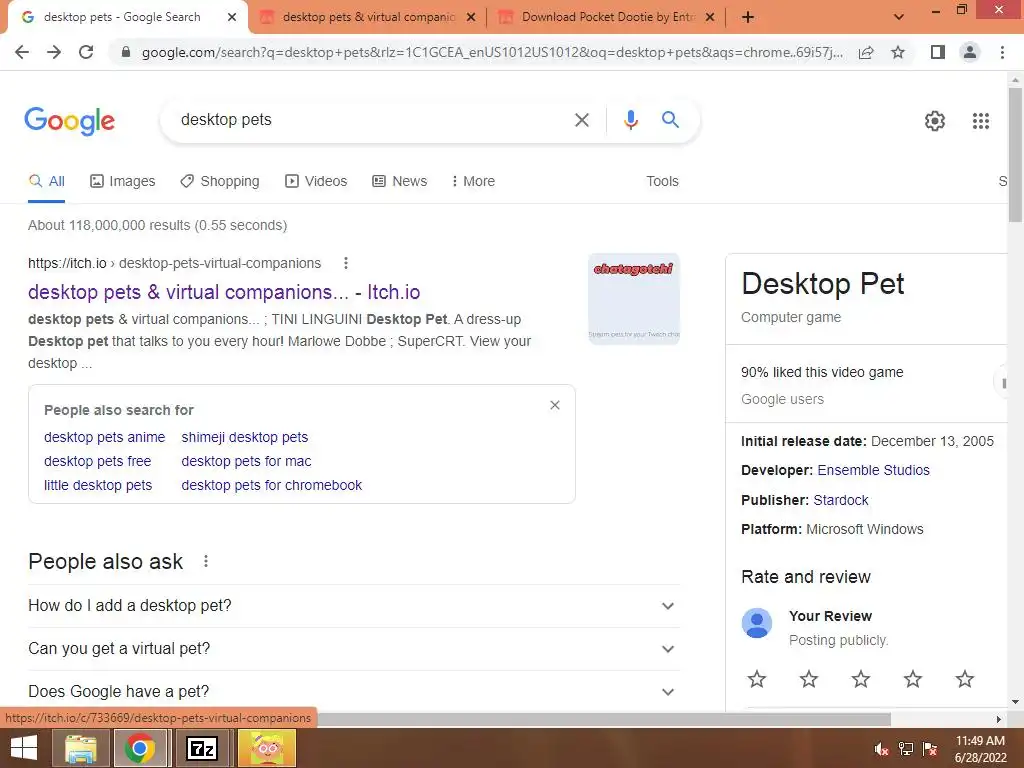1024x768 pixels.
Task: Open a new browser tab
Action: (748, 17)
